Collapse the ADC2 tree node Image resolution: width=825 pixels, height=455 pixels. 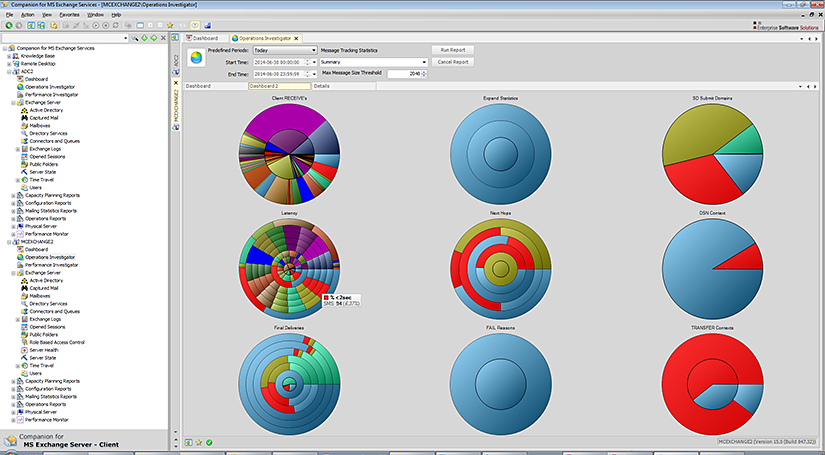[x=9, y=72]
